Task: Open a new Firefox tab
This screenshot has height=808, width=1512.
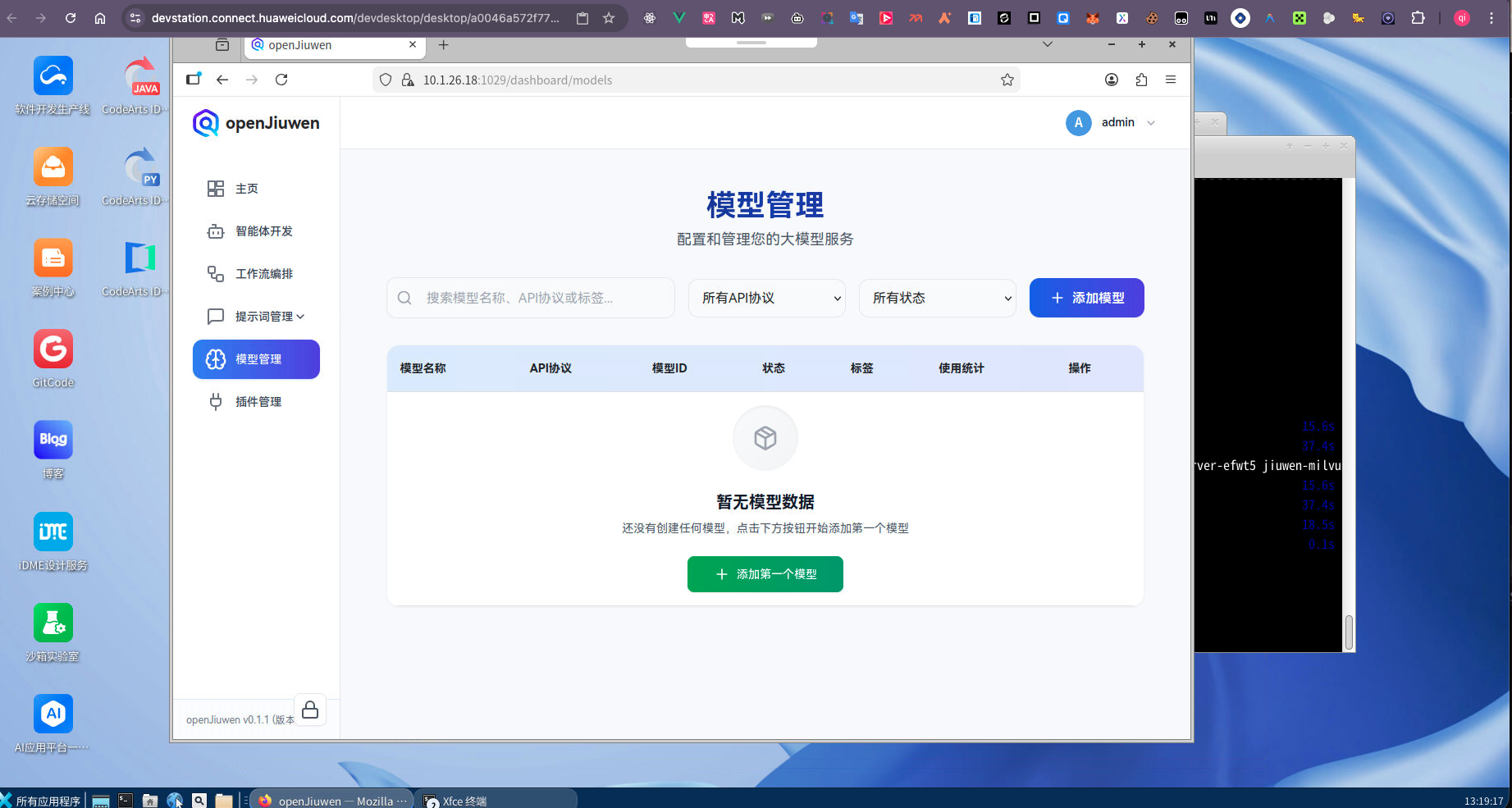Action: coord(443,45)
